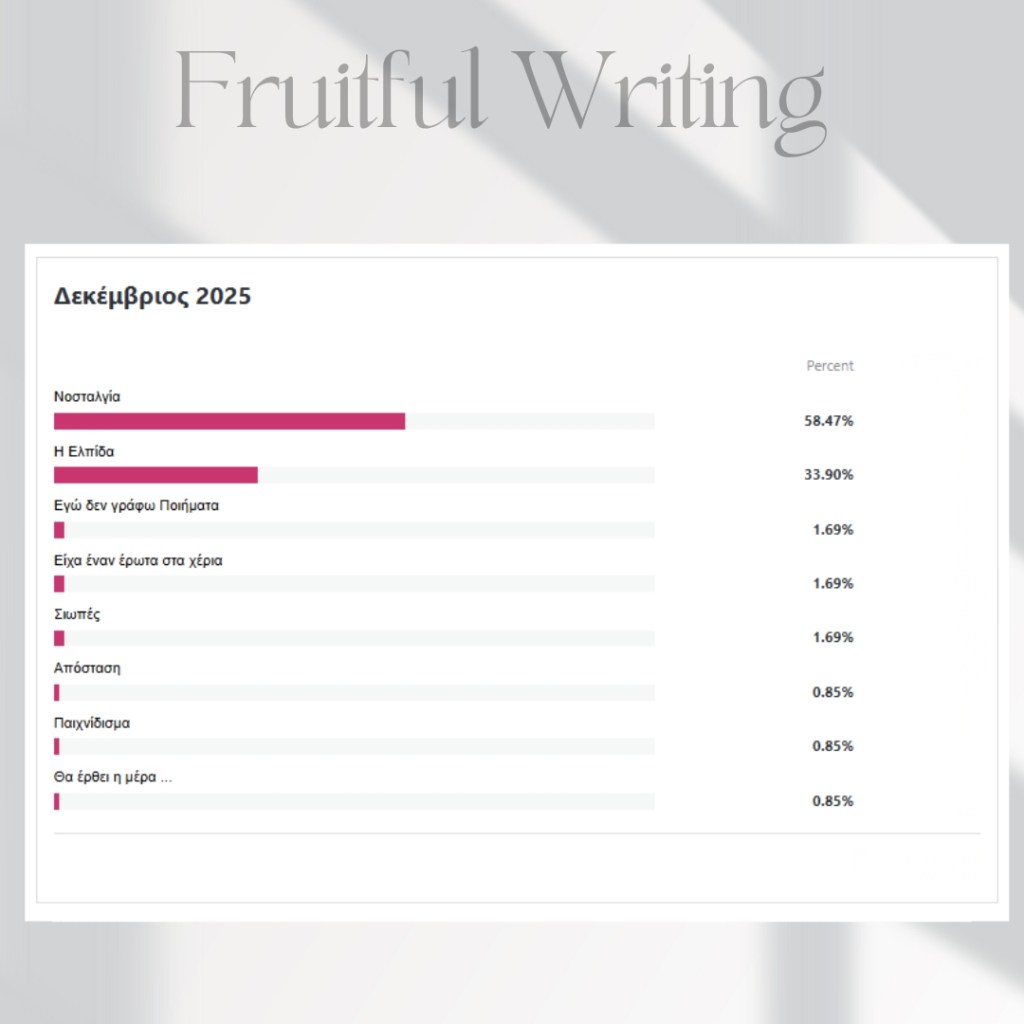1024x1024 pixels.
Task: Select the Η Ελπίδα option label
Action: (84, 451)
